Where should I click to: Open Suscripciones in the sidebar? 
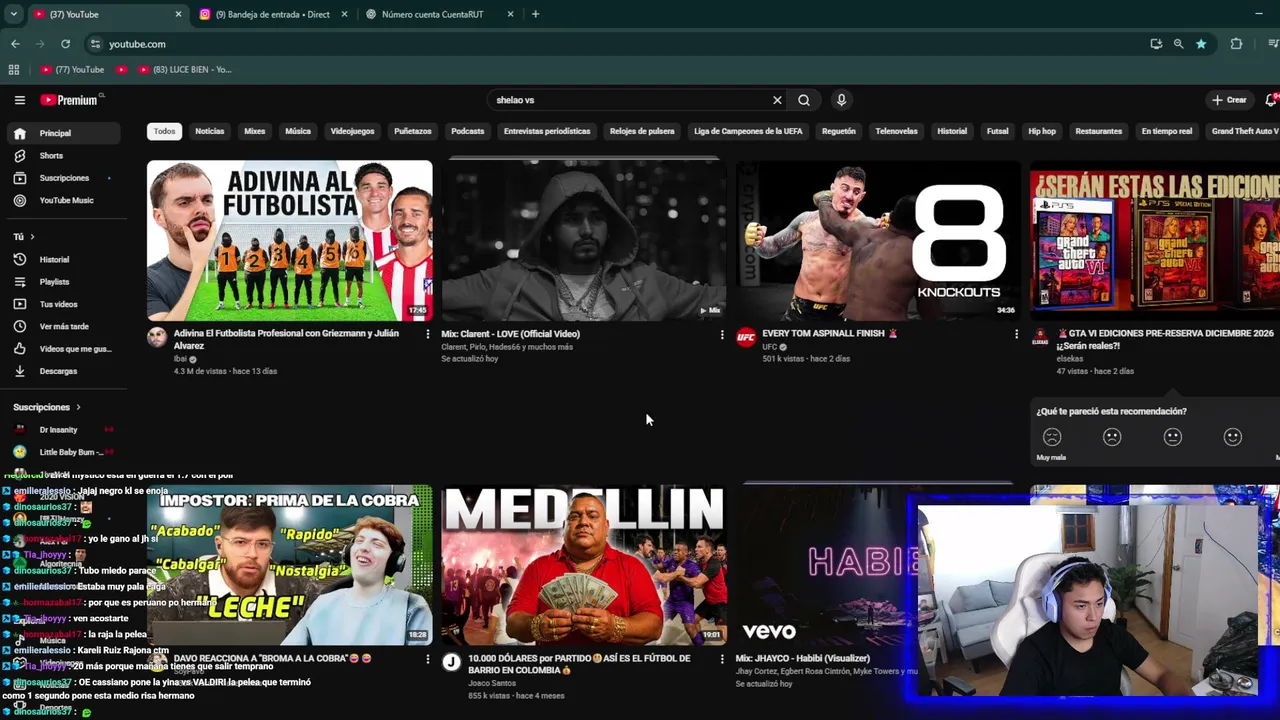pos(63,178)
